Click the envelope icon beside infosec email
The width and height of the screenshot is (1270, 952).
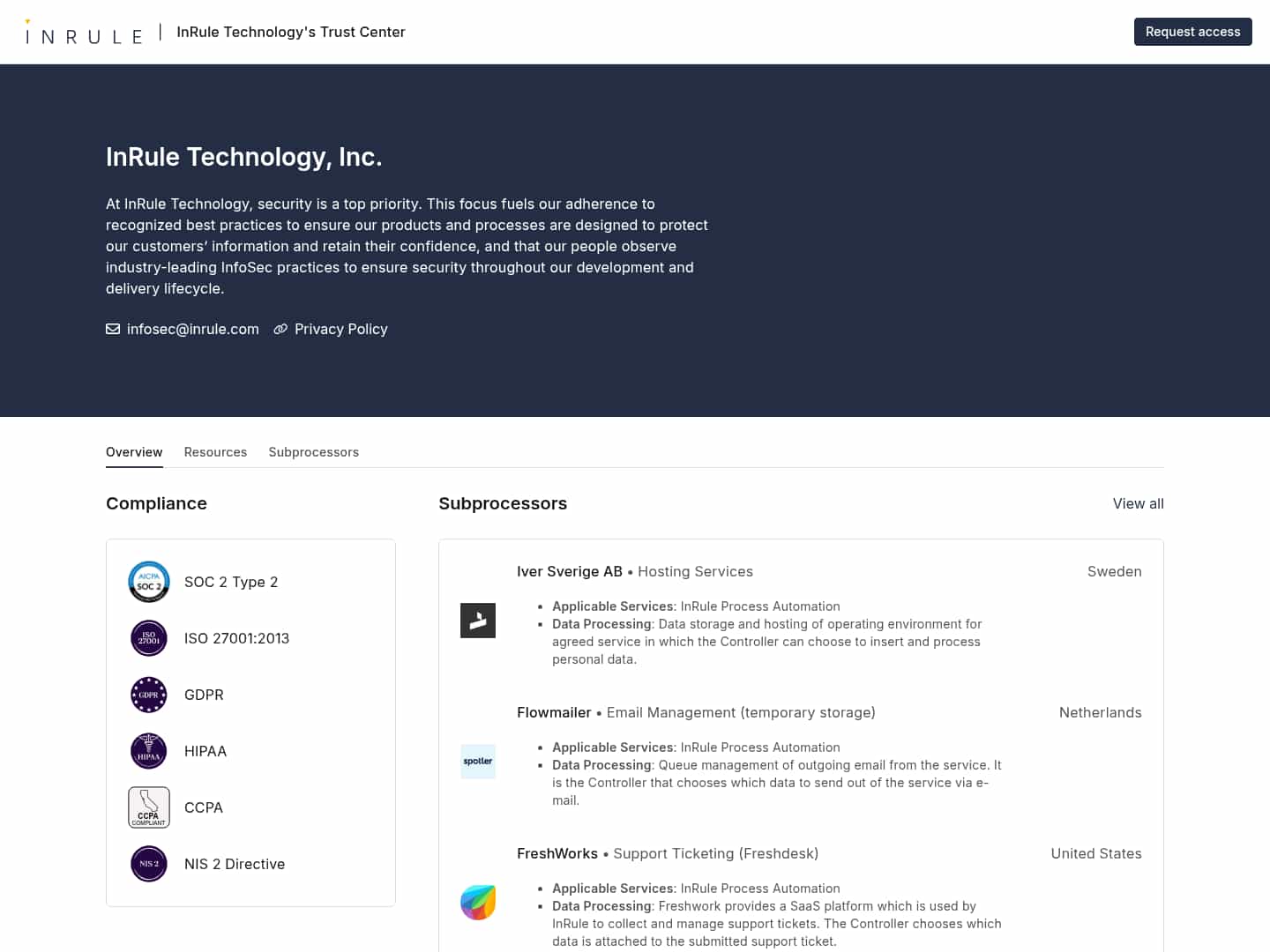[113, 329]
